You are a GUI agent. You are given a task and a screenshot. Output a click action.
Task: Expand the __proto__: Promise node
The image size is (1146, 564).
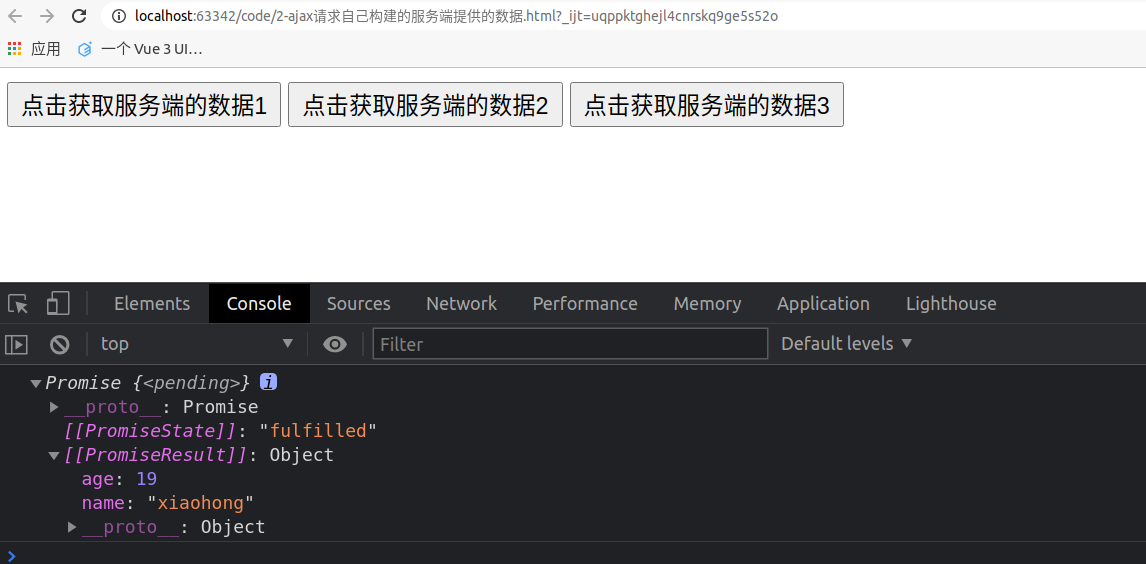coord(53,406)
